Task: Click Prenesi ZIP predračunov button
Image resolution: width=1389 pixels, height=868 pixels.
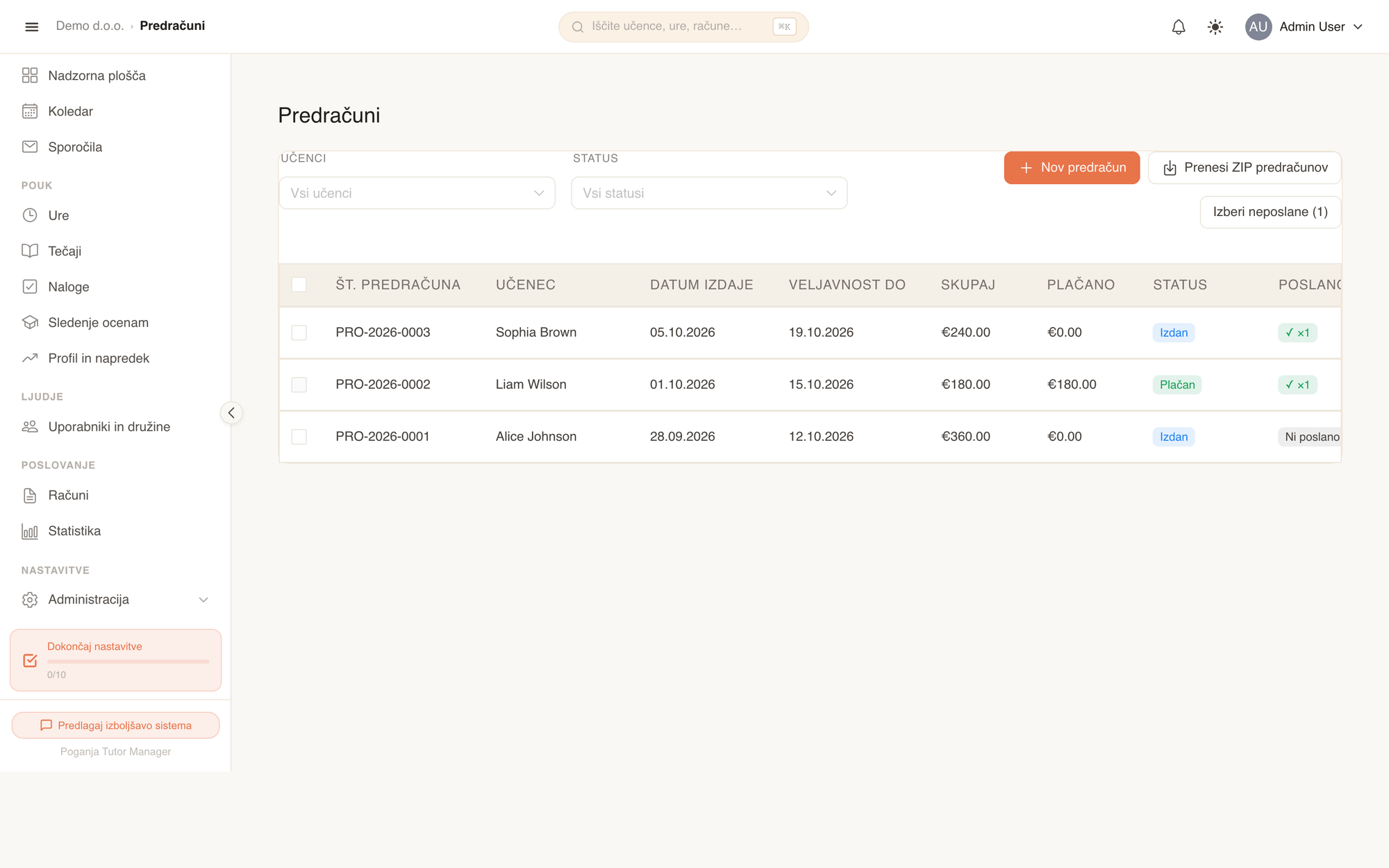Action: pyautogui.click(x=1245, y=167)
